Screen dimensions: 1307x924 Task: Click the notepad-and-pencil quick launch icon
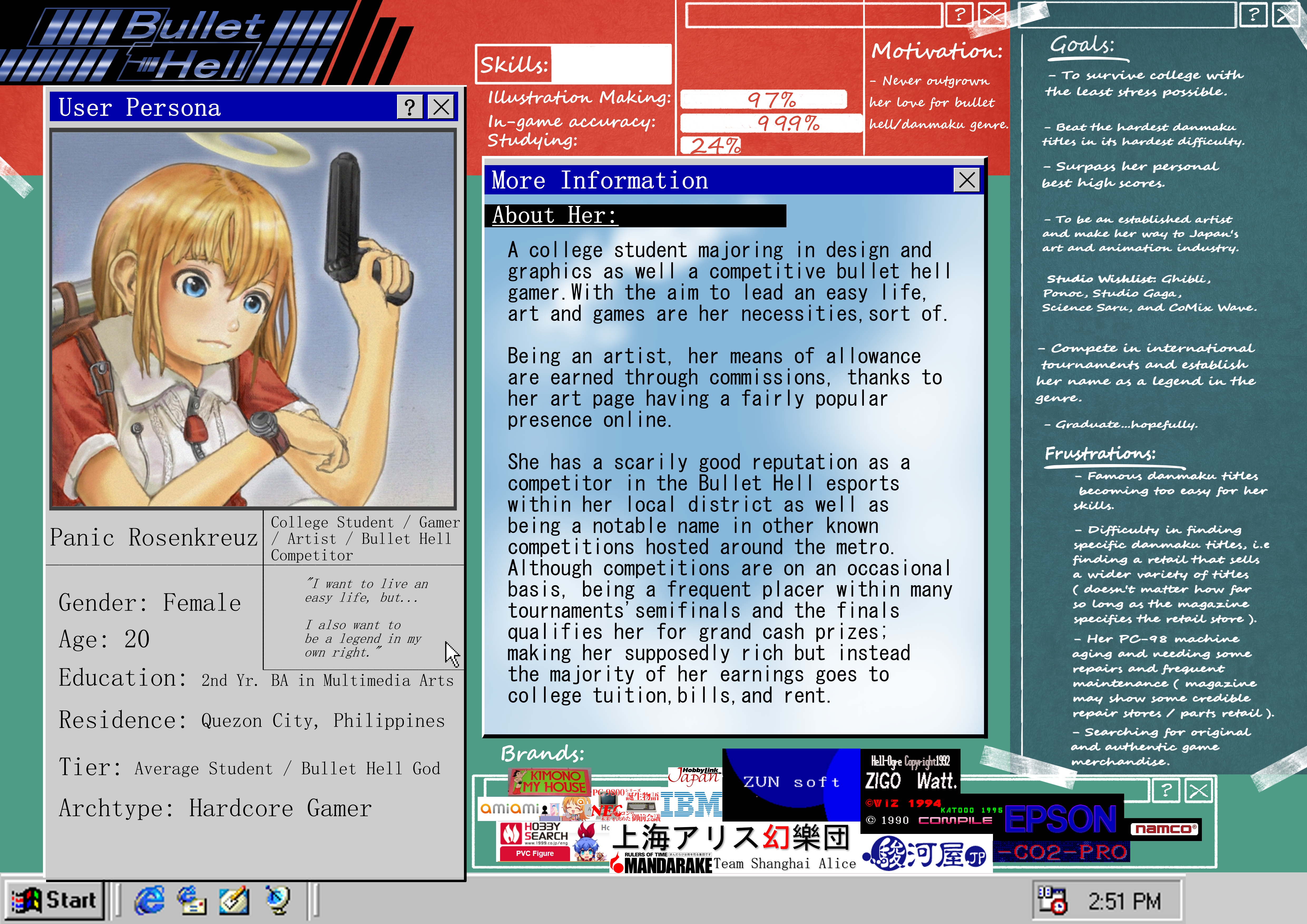tap(234, 900)
